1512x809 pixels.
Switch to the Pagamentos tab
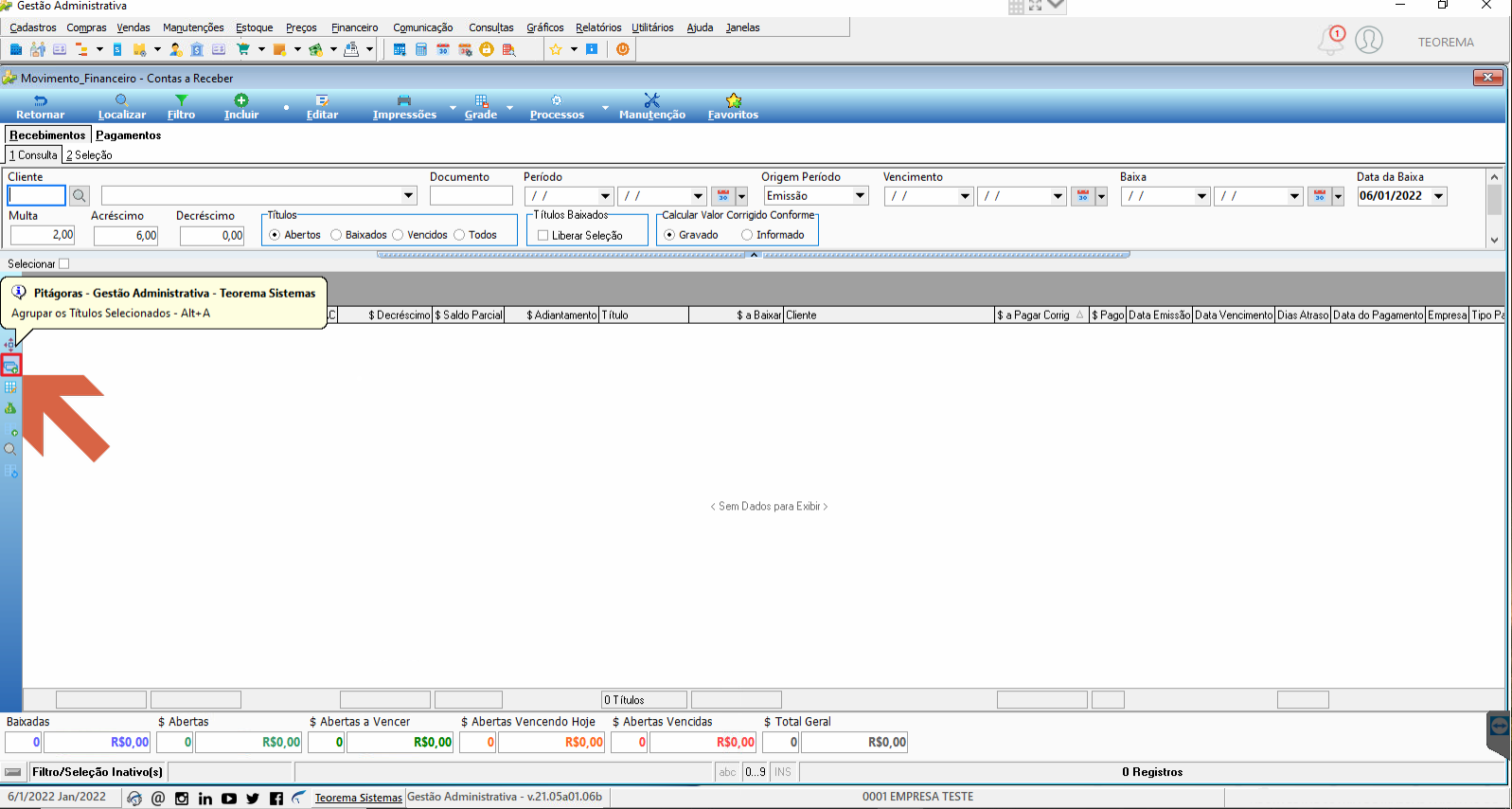[129, 135]
